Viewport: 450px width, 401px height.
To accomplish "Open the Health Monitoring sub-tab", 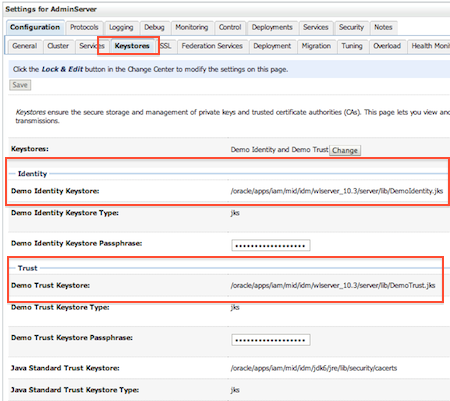I will [x=430, y=46].
